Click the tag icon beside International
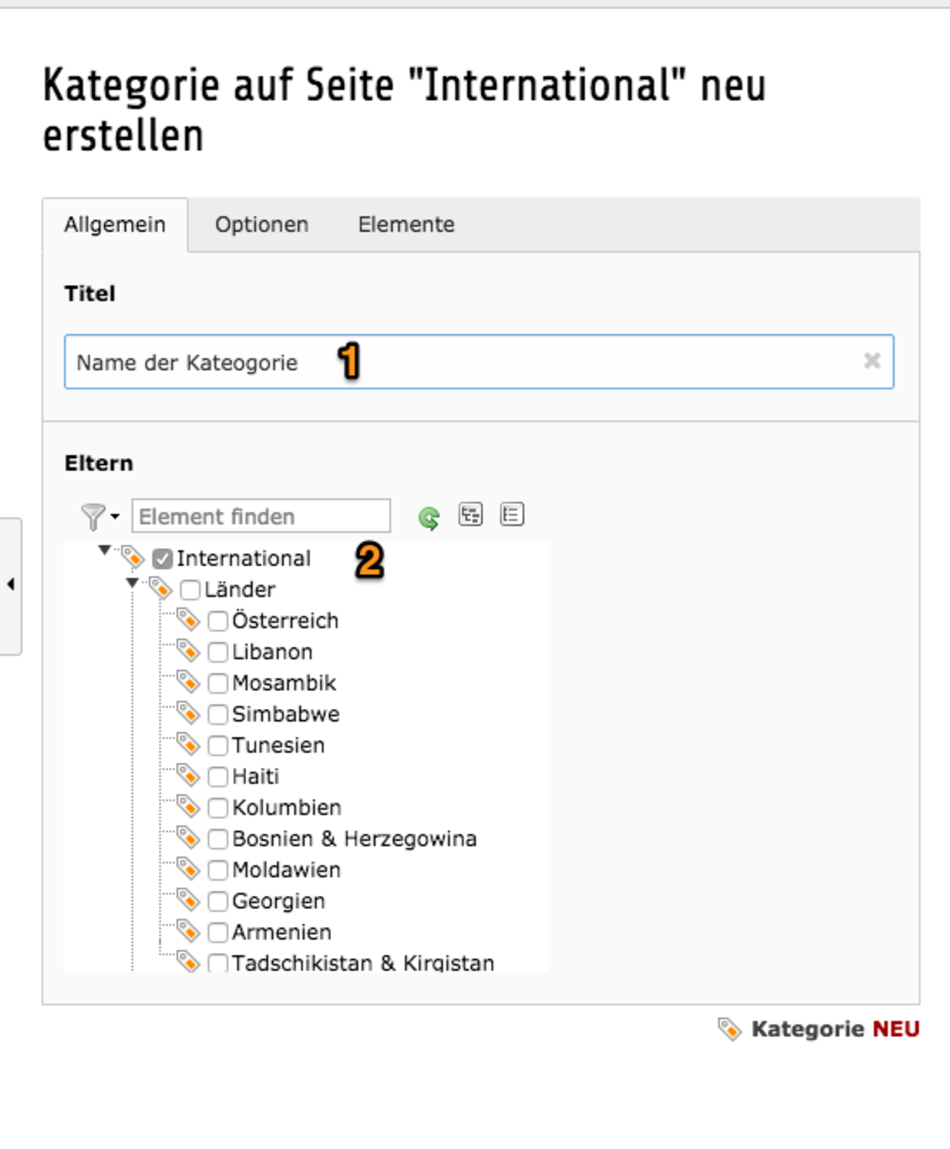The height and width of the screenshot is (1149, 950). [133, 558]
